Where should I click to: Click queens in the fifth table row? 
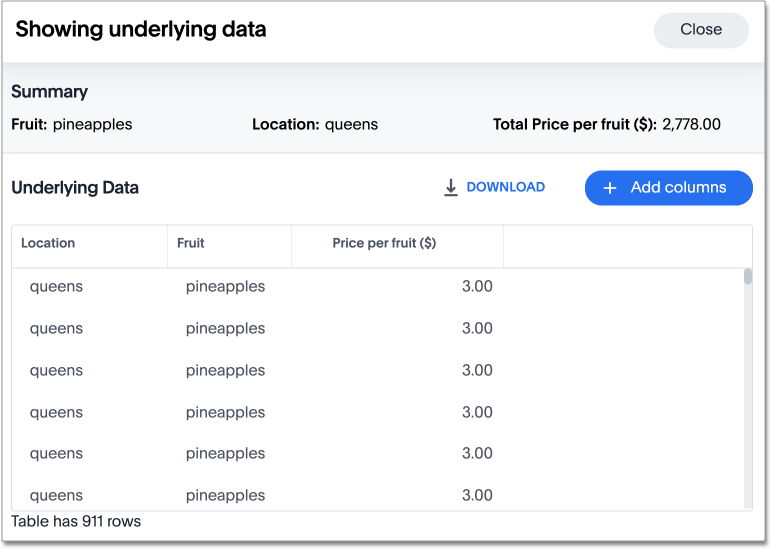(56, 453)
